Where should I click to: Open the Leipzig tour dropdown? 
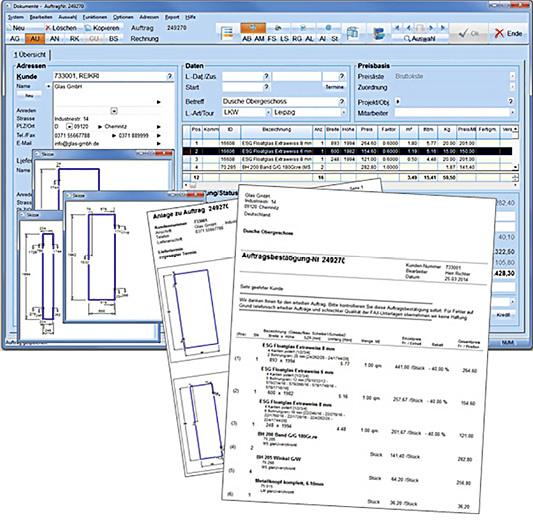[x=344, y=112]
